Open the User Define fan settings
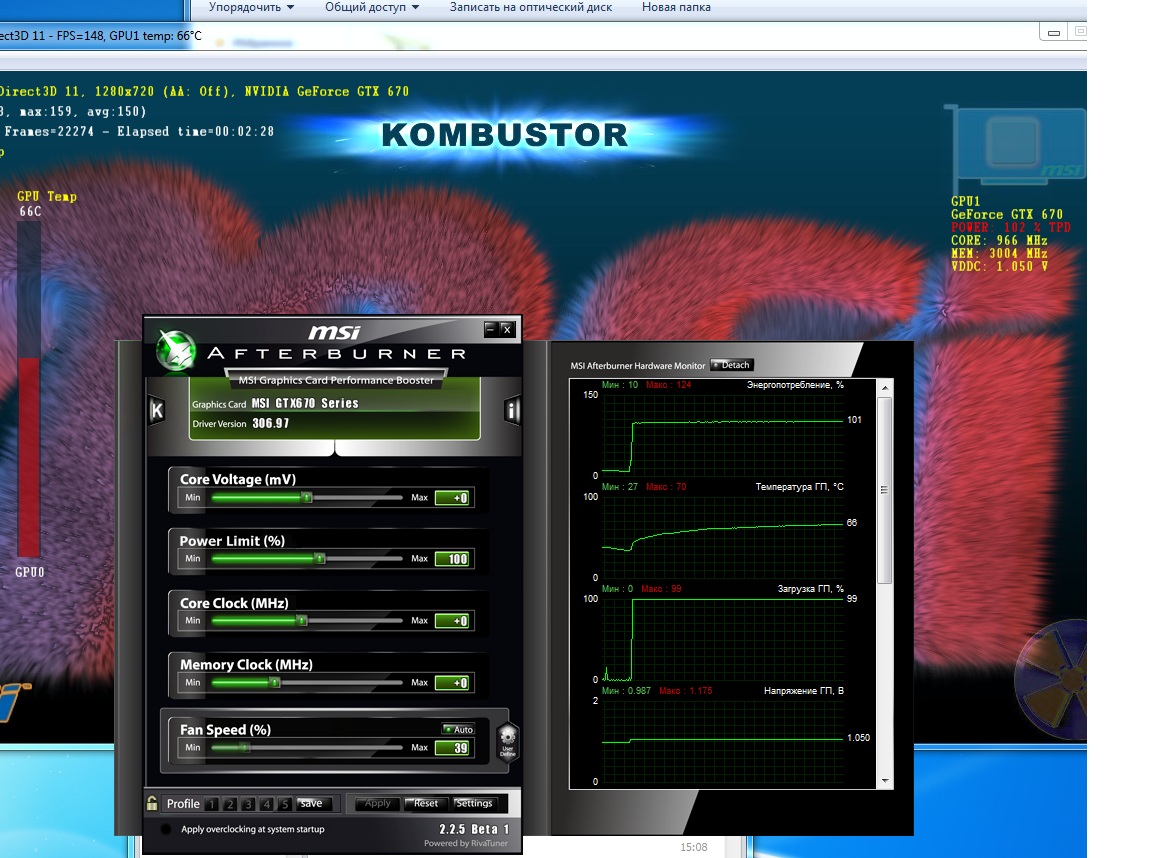Screen dimensions: 1152x858 [x=508, y=741]
